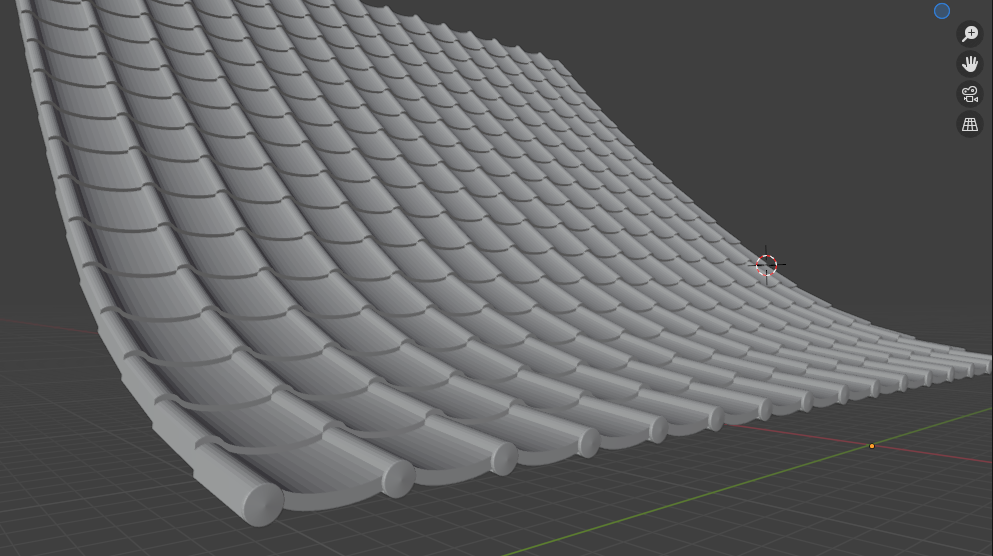The image size is (993, 556).
Task: Select the roof tile mesh at its center
Action: click(450, 250)
